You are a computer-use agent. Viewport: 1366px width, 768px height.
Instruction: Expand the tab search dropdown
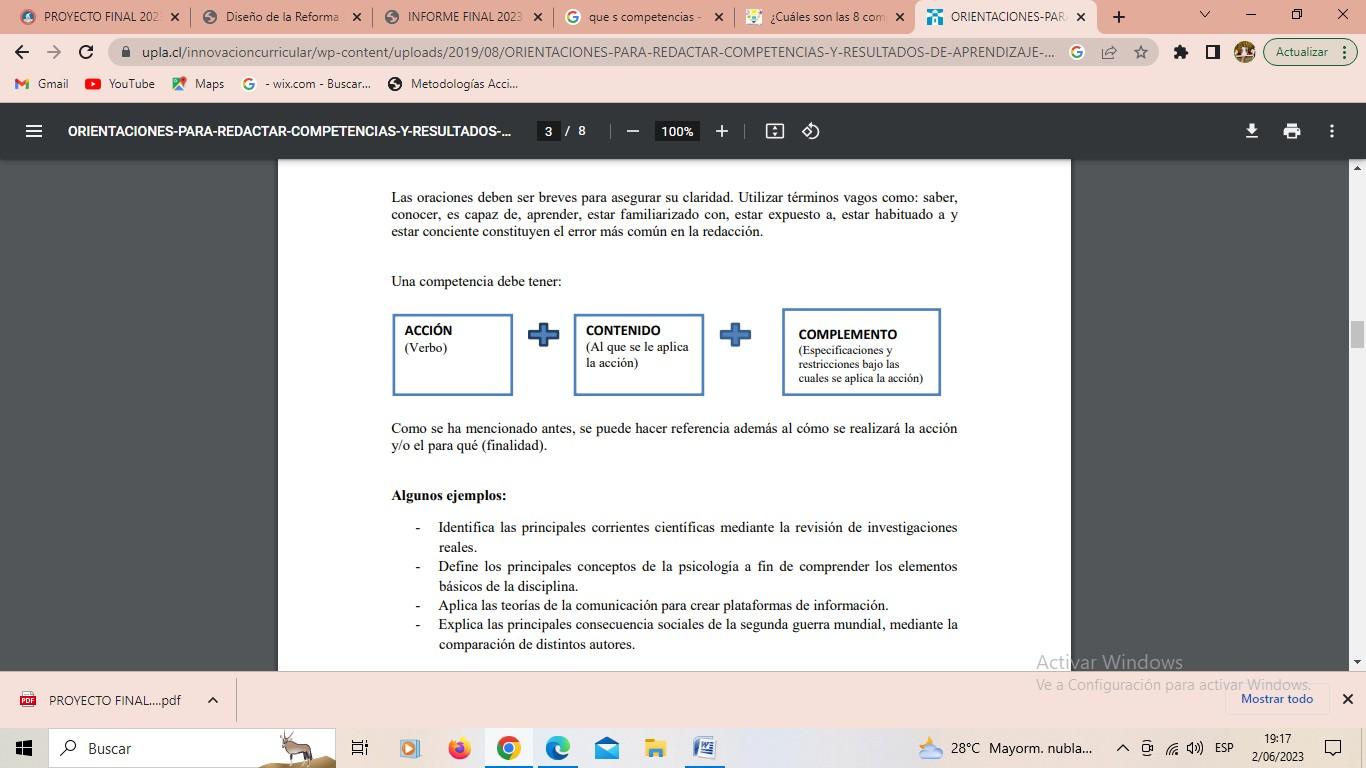1204,15
